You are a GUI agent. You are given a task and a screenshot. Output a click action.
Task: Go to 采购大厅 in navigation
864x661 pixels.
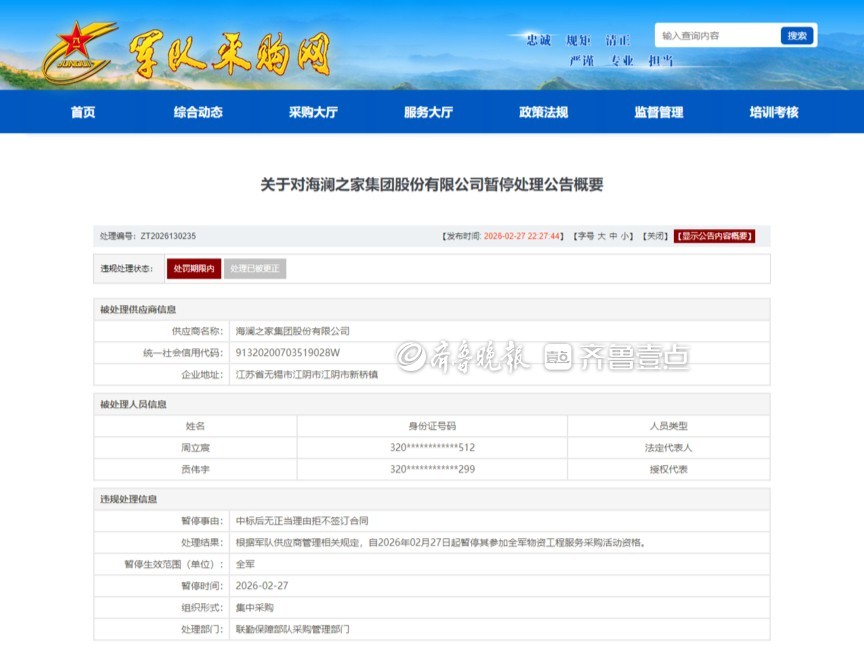[x=313, y=112]
